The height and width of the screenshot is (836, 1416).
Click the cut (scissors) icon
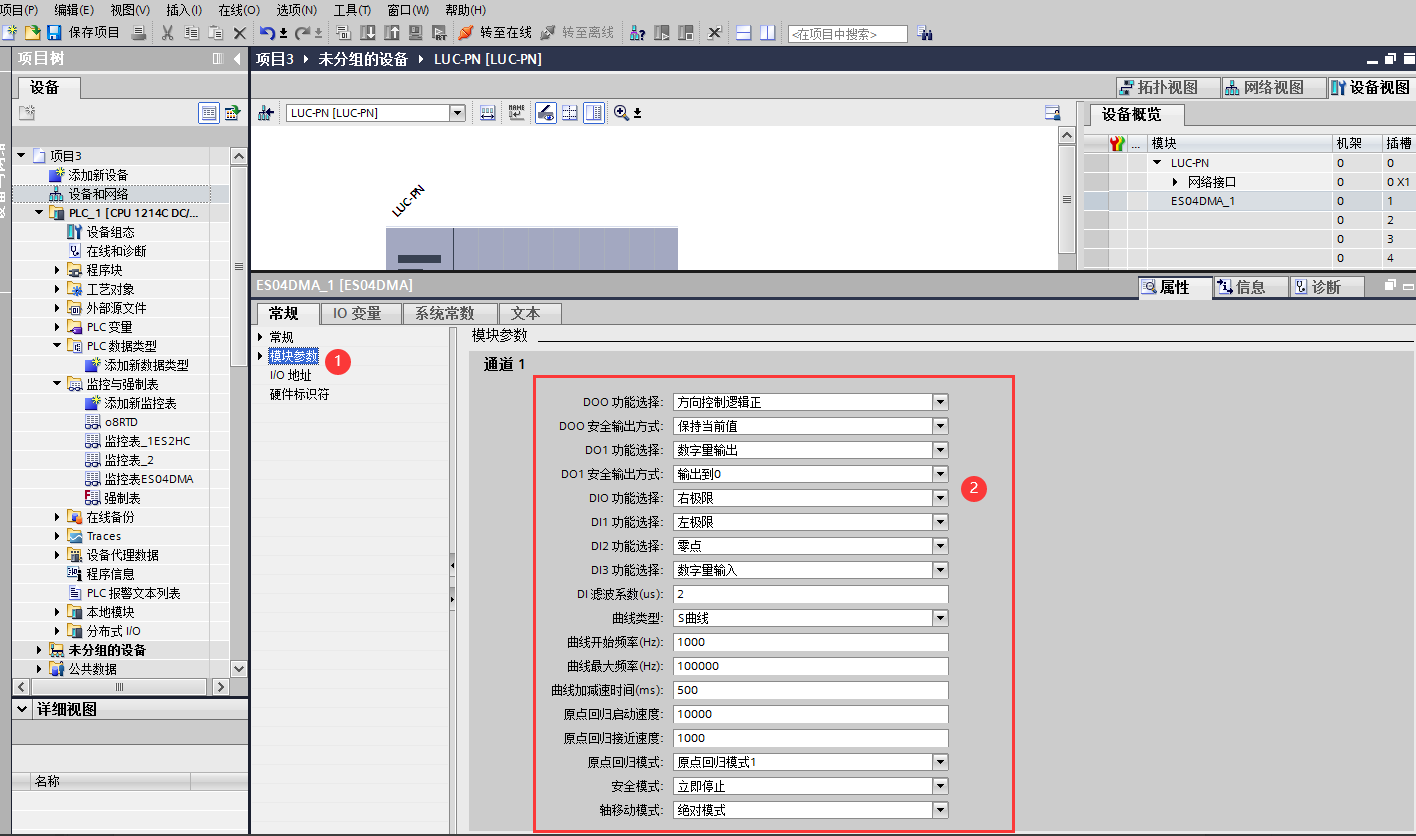pos(167,33)
